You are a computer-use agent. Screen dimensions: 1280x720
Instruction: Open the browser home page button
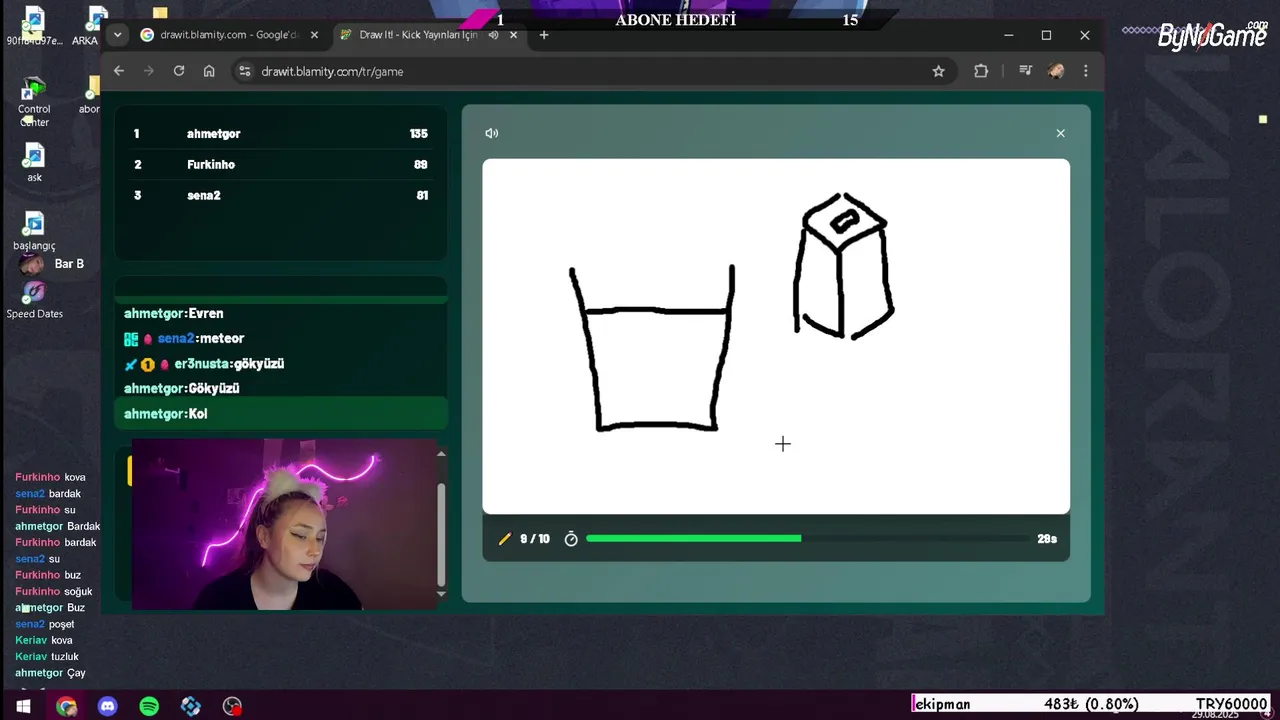[209, 71]
